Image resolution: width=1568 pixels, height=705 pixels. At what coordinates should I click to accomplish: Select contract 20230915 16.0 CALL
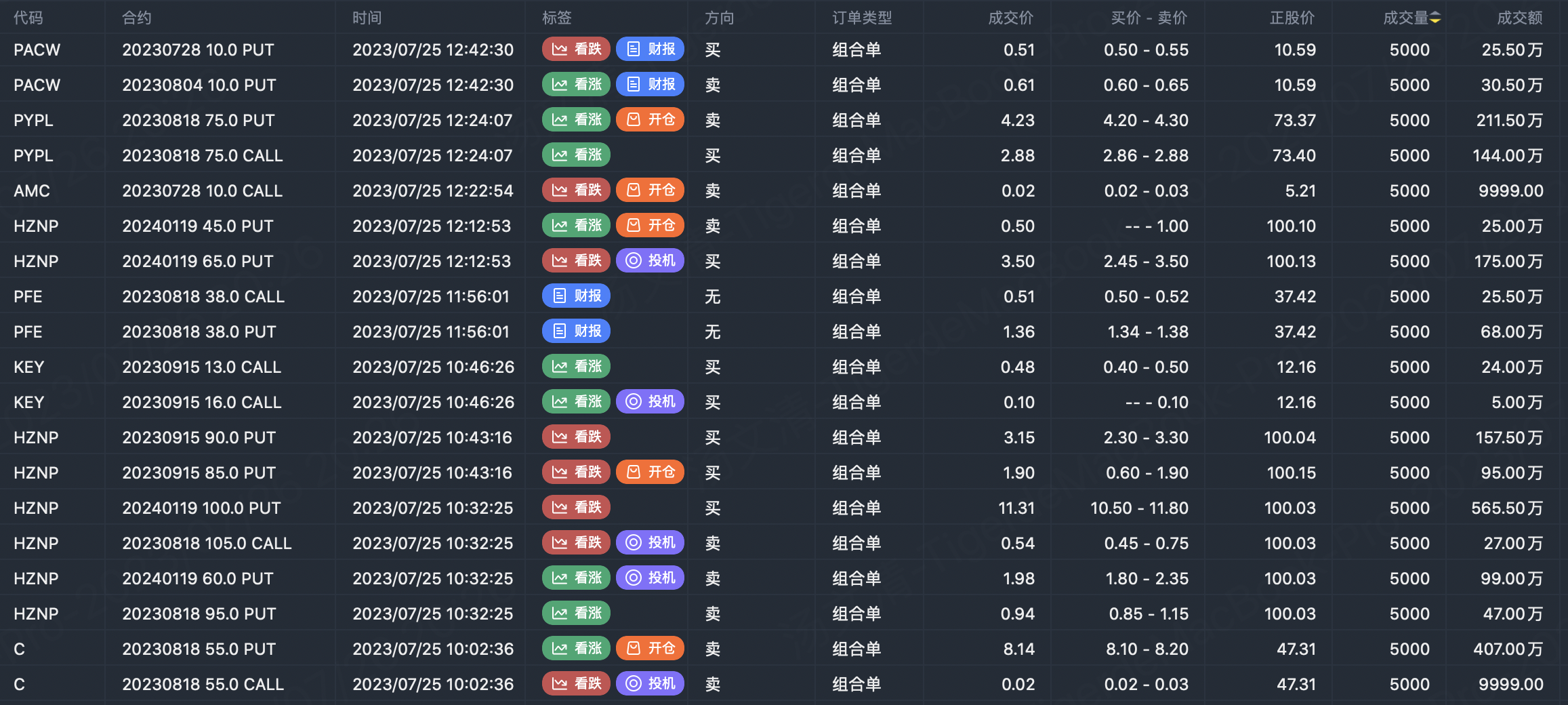pyautogui.click(x=202, y=402)
